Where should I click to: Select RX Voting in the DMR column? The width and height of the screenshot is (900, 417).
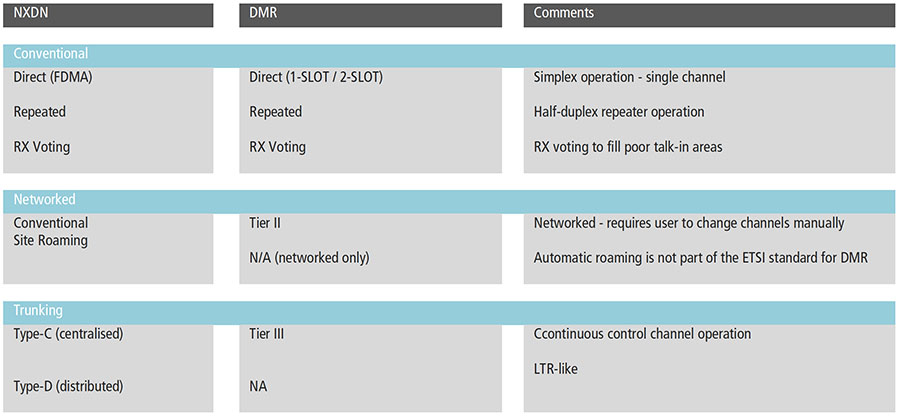click(x=277, y=147)
